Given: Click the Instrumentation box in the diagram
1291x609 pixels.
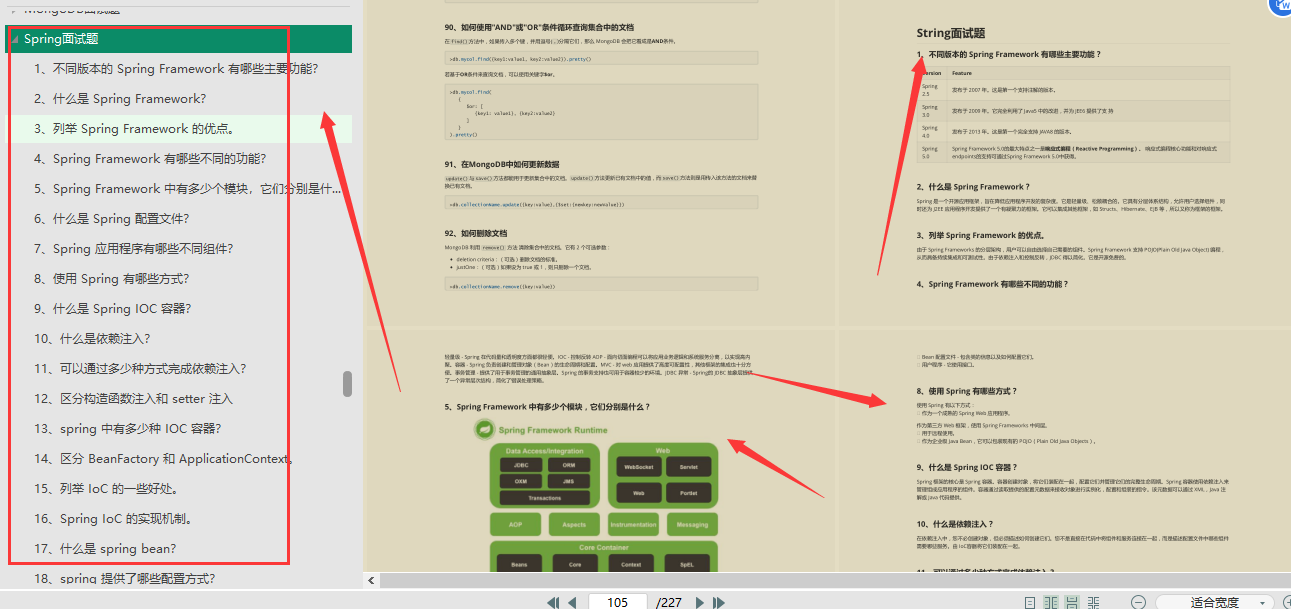Looking at the screenshot, I should point(633,524).
